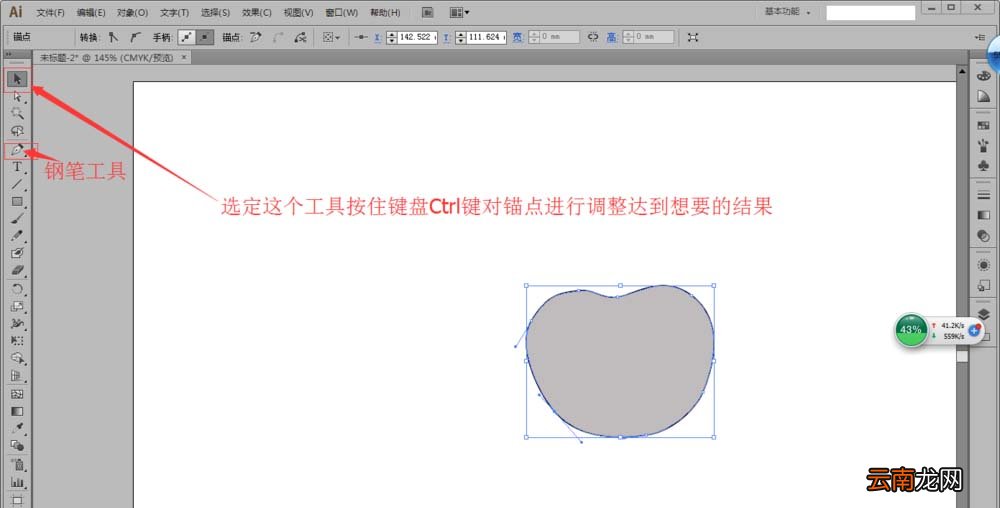Image resolution: width=1000 pixels, height=508 pixels.
Task: Select the Selection tool (black arrow)
Action: tap(17, 79)
